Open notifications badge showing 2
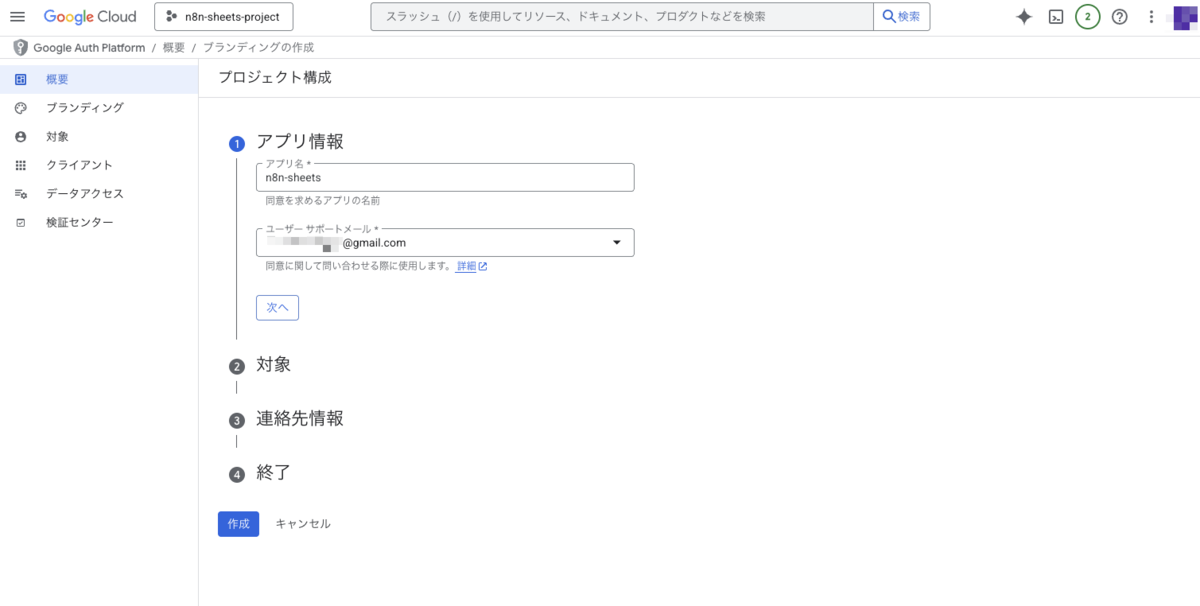1200x606 pixels. coord(1088,17)
